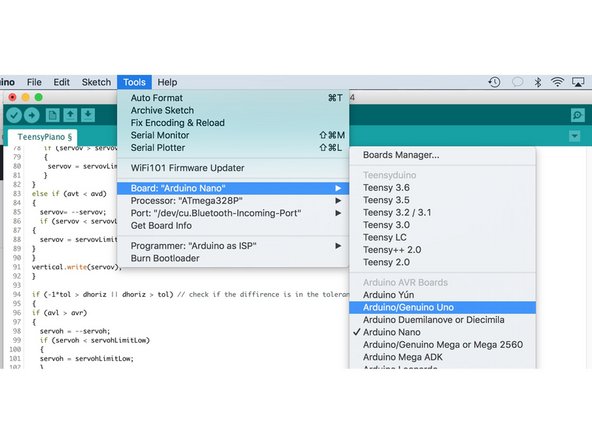This screenshot has width=592, height=444.
Task: Click the Bluetooth menu bar icon
Action: [x=538, y=82]
